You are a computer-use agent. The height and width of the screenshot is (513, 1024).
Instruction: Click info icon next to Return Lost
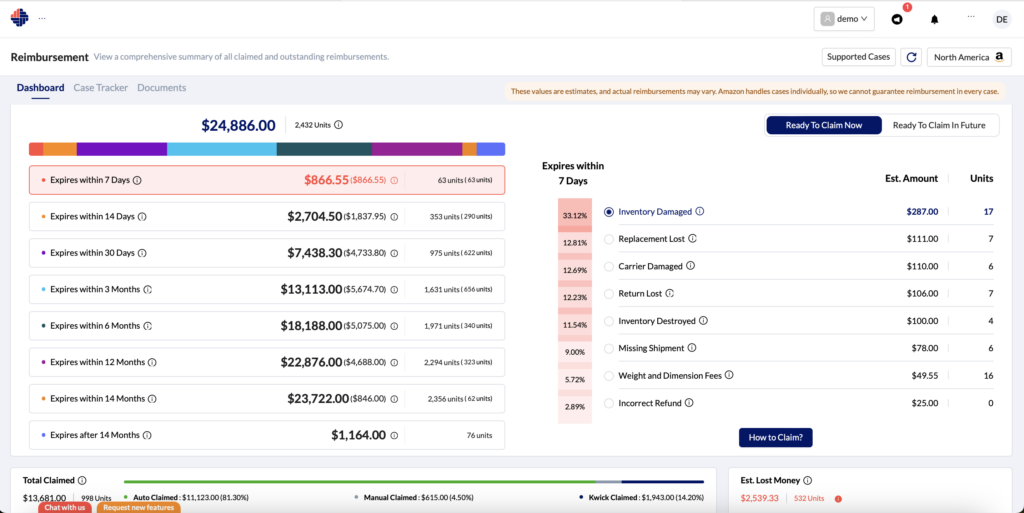[669, 294]
